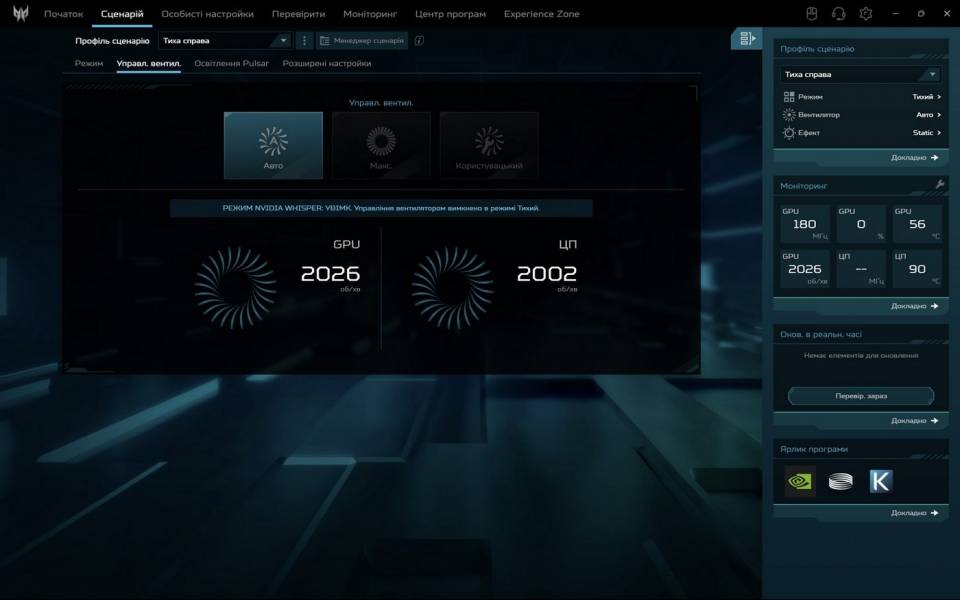Select the Авто fan control mode
The image size is (960, 600).
pyautogui.click(x=273, y=145)
